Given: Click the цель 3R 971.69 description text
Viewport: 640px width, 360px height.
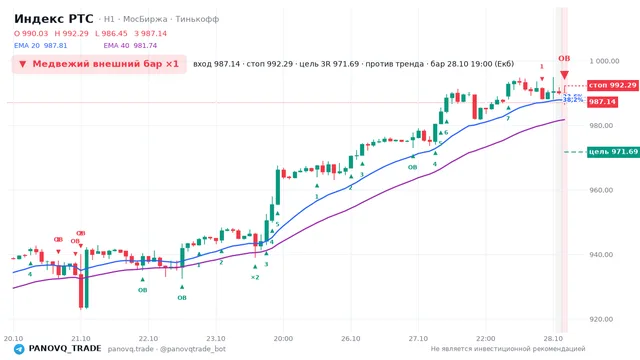Looking at the screenshot, I should pos(329,64).
